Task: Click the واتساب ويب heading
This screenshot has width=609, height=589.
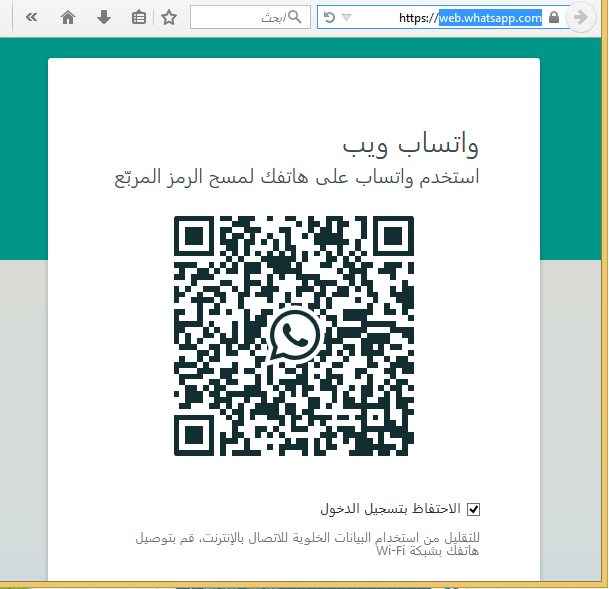Action: tap(410, 144)
